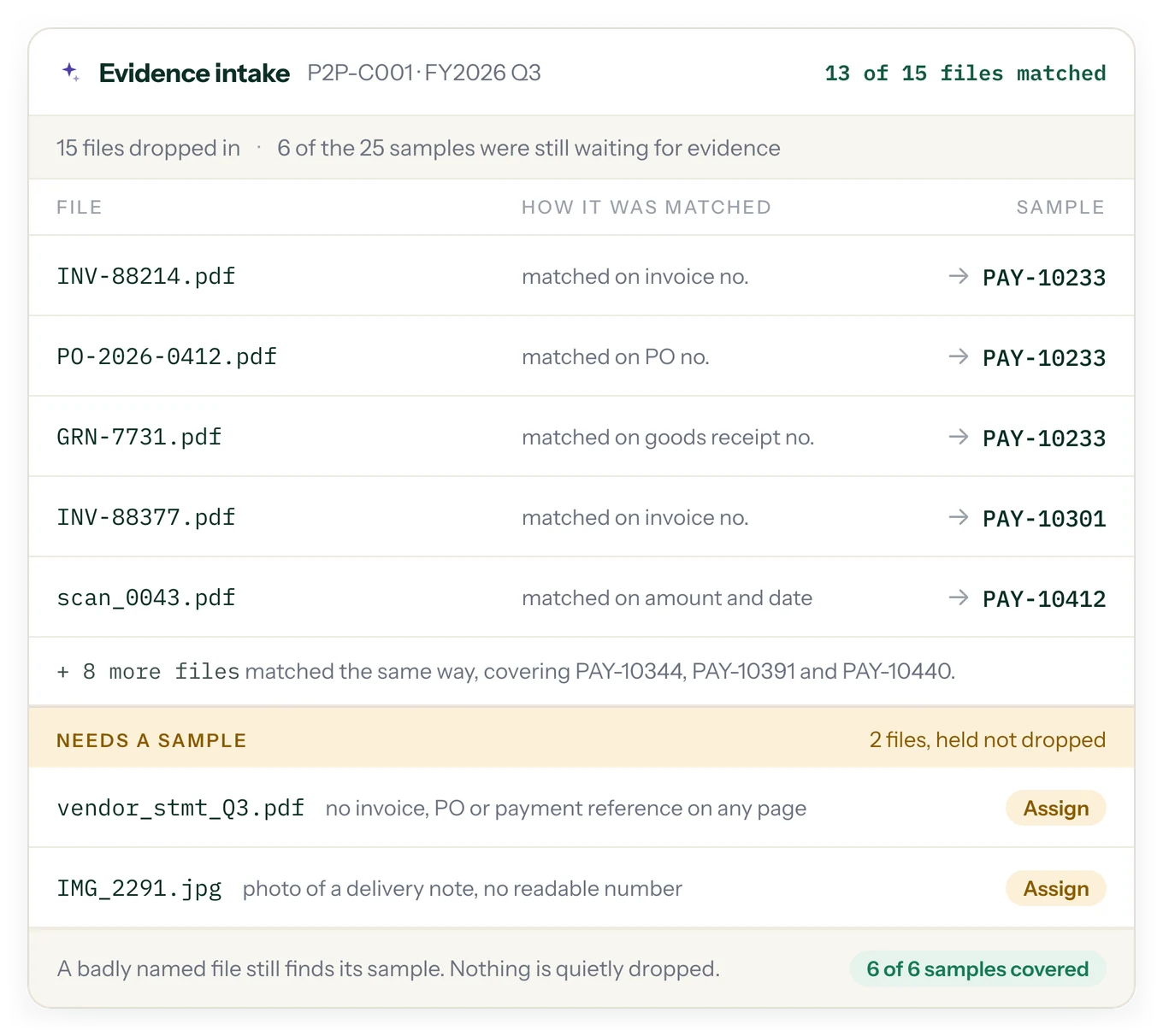Image resolution: width=1163 pixels, height=1036 pixels.
Task: Open file INV-88214.pdf
Action: [146, 276]
